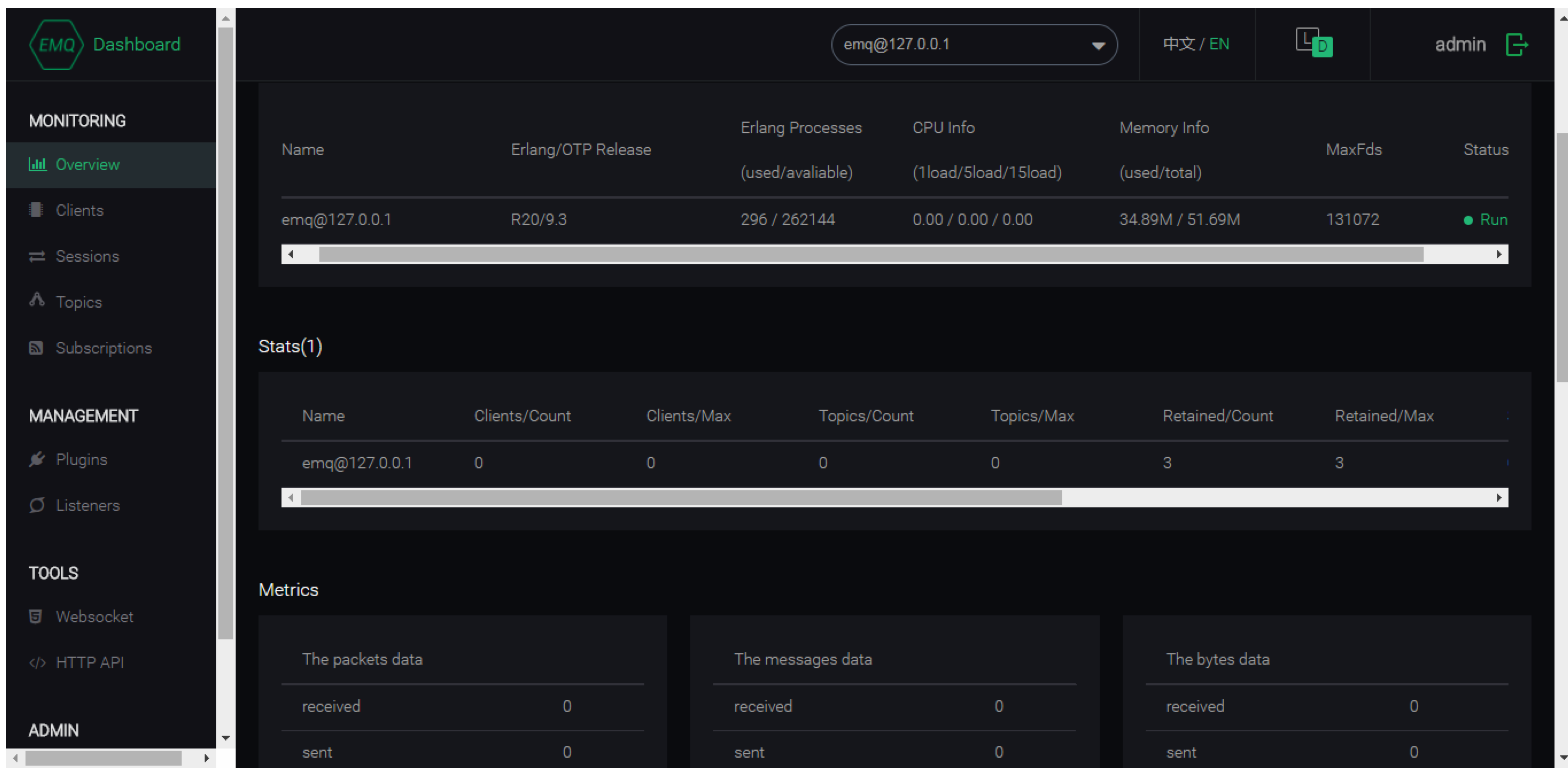1568x776 pixels.
Task: Click the received row in packets data
Action: pyautogui.click(x=463, y=707)
